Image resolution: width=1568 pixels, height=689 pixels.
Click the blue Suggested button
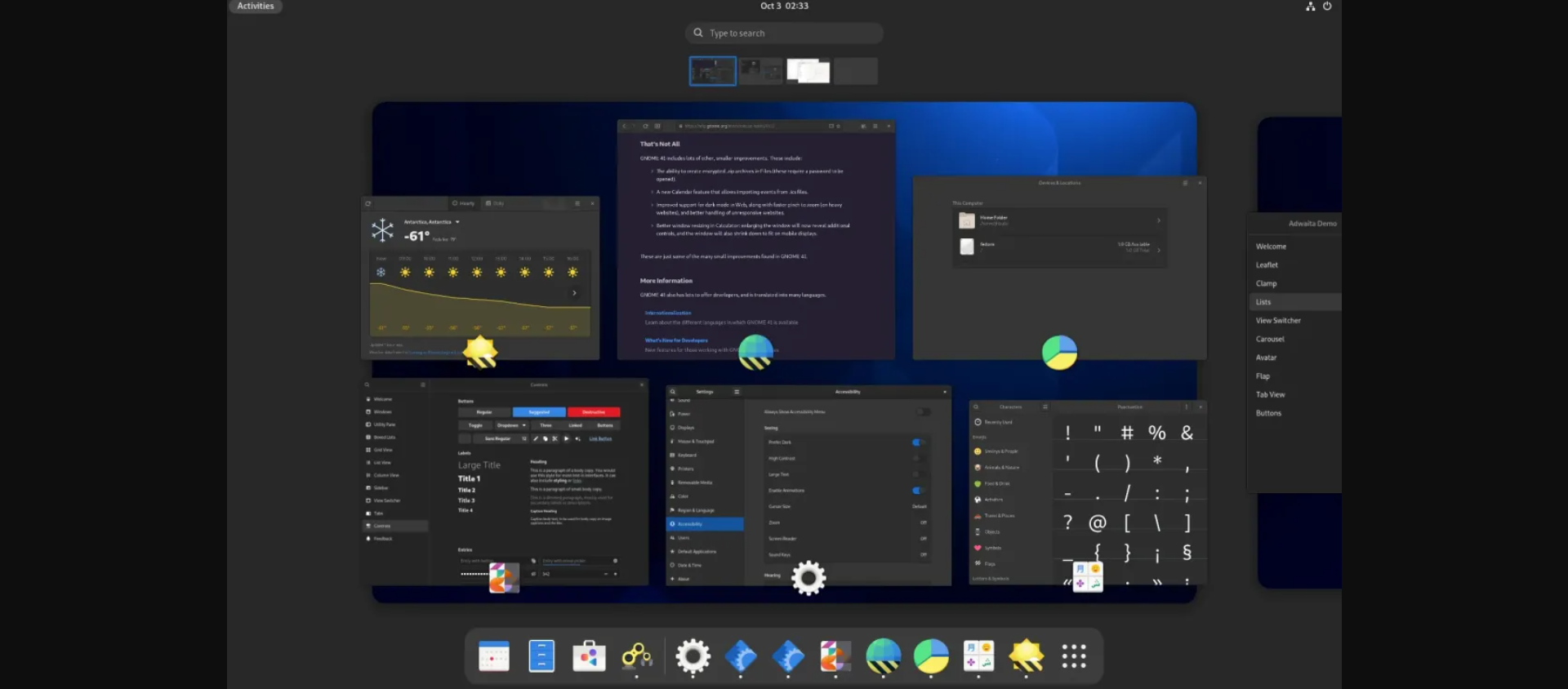pos(539,412)
